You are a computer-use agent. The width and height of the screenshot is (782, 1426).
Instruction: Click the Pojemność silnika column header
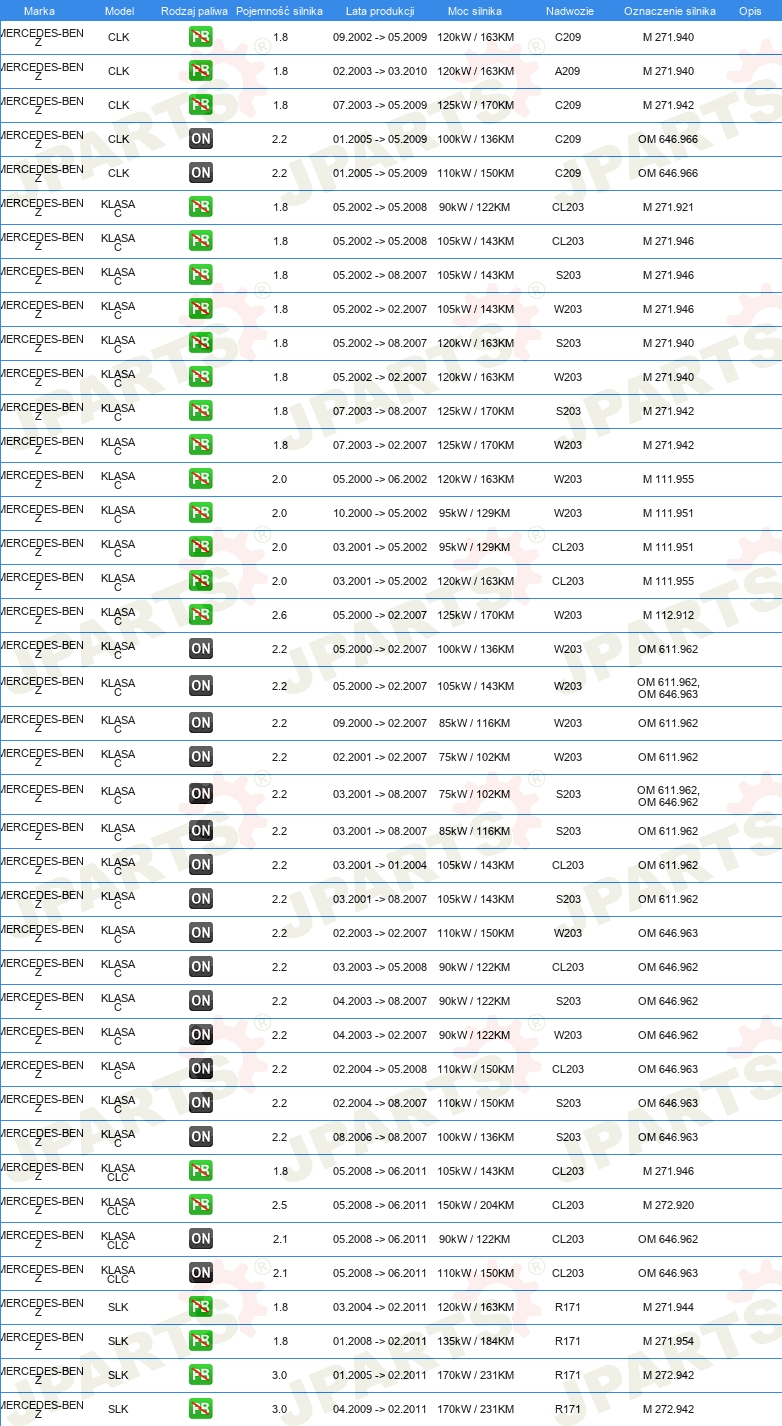click(279, 11)
